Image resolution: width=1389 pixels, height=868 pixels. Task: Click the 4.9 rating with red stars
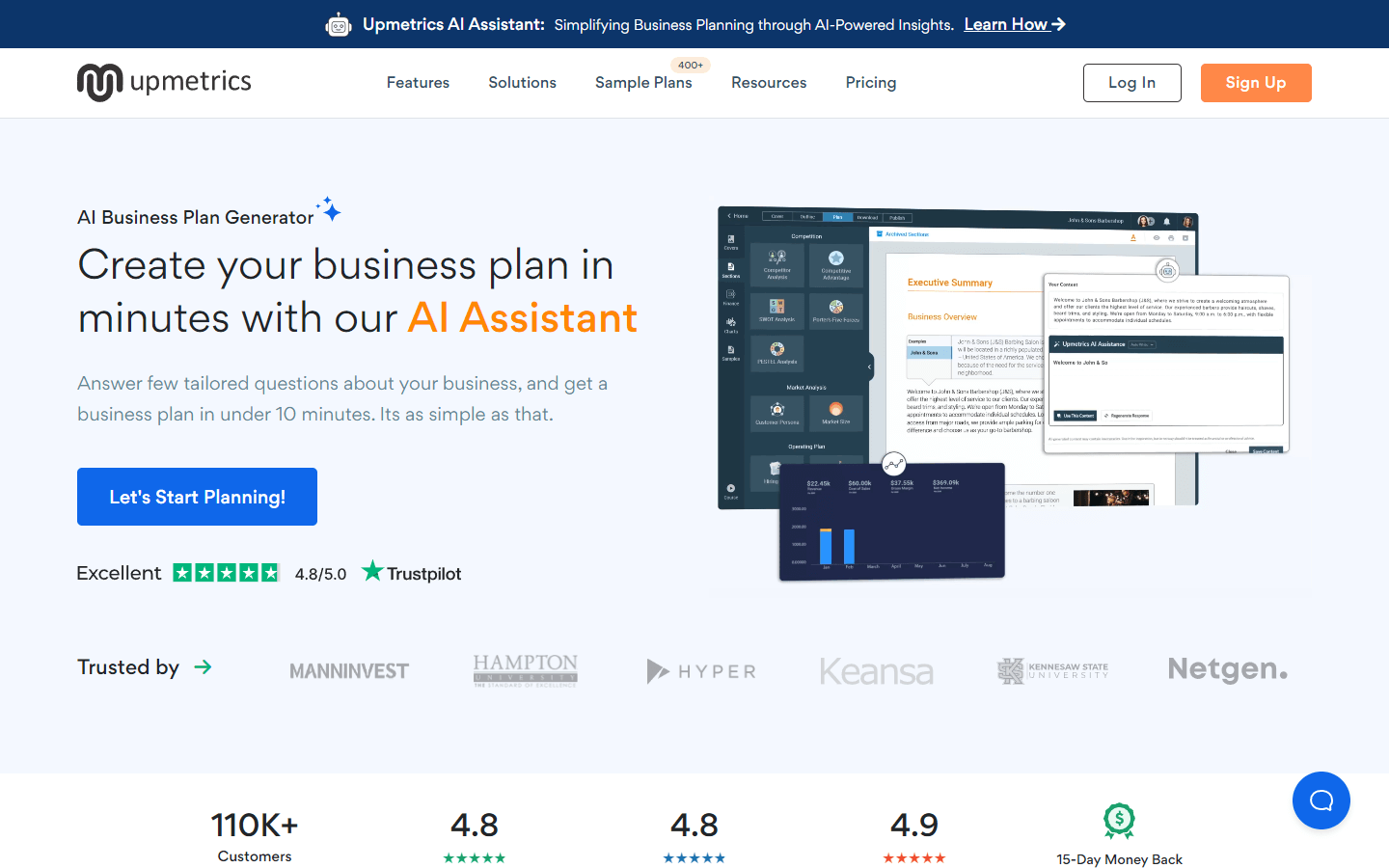[914, 836]
